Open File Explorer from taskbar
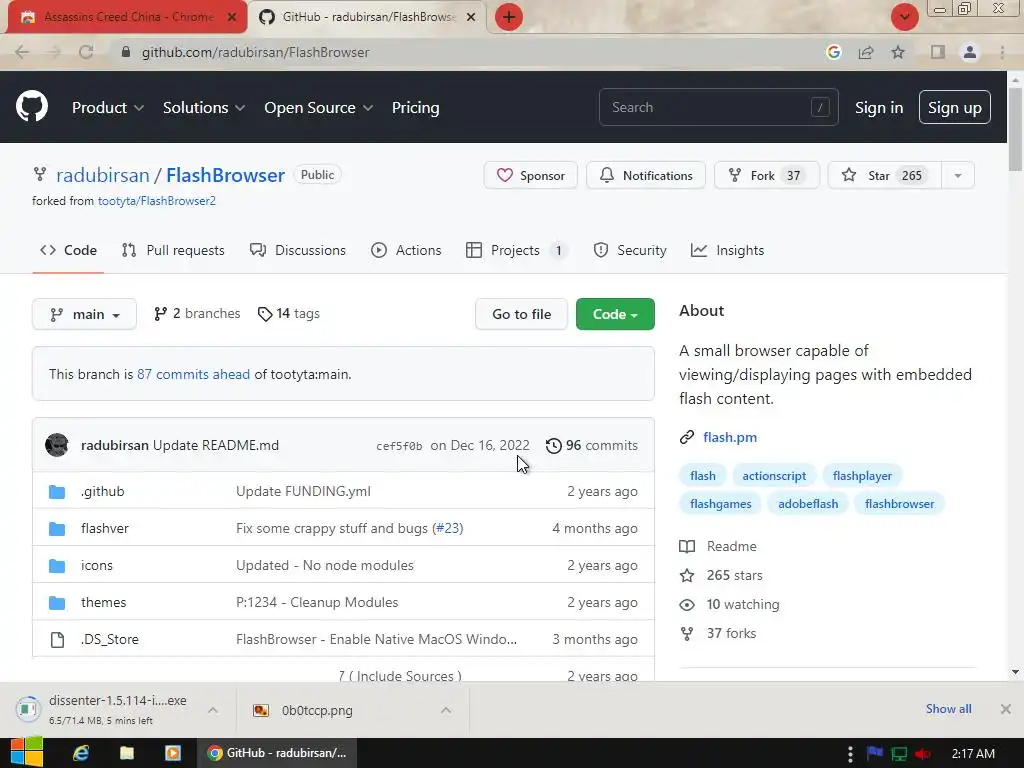 coord(127,753)
